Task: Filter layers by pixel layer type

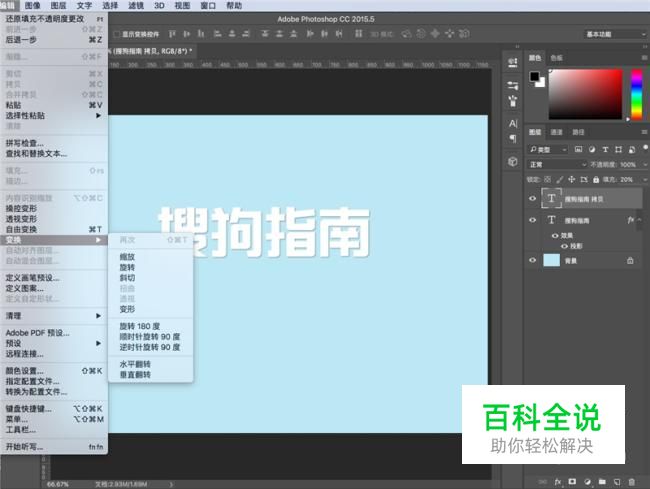Action: pos(578,149)
